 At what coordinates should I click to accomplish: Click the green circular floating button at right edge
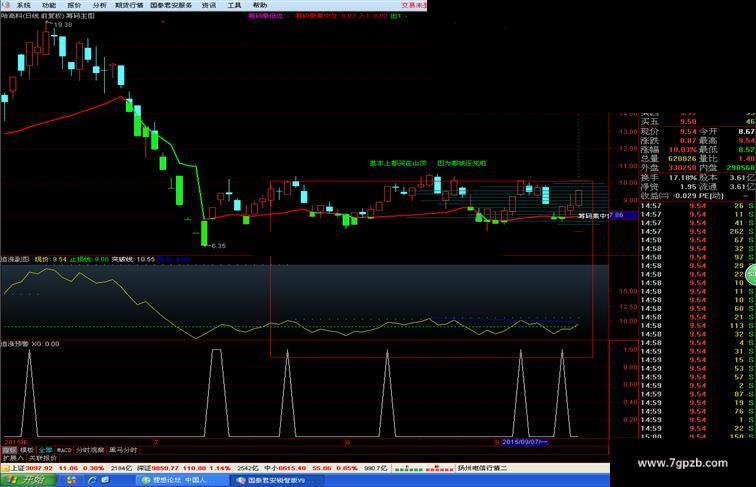coord(751,275)
